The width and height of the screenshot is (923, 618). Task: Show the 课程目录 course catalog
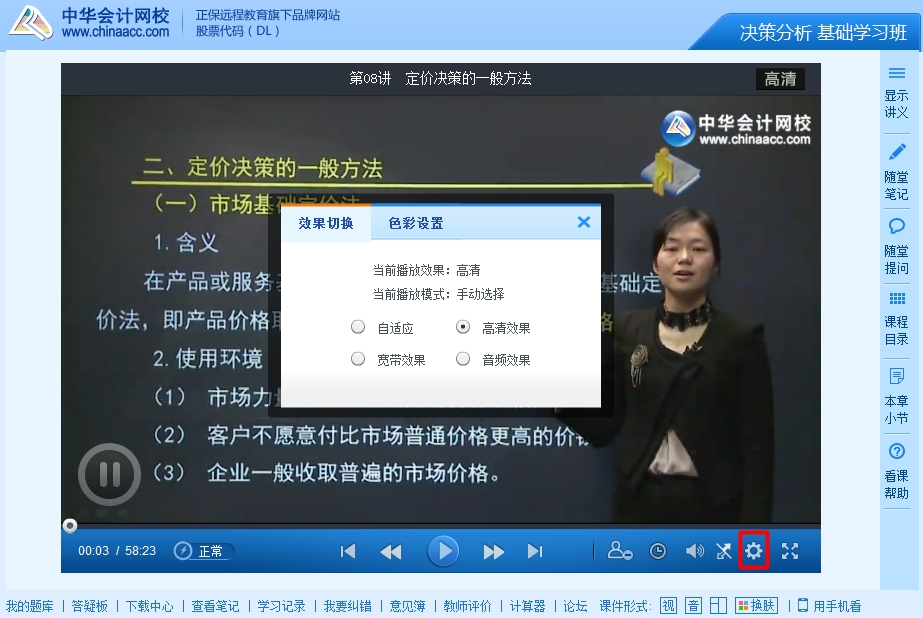click(x=897, y=319)
